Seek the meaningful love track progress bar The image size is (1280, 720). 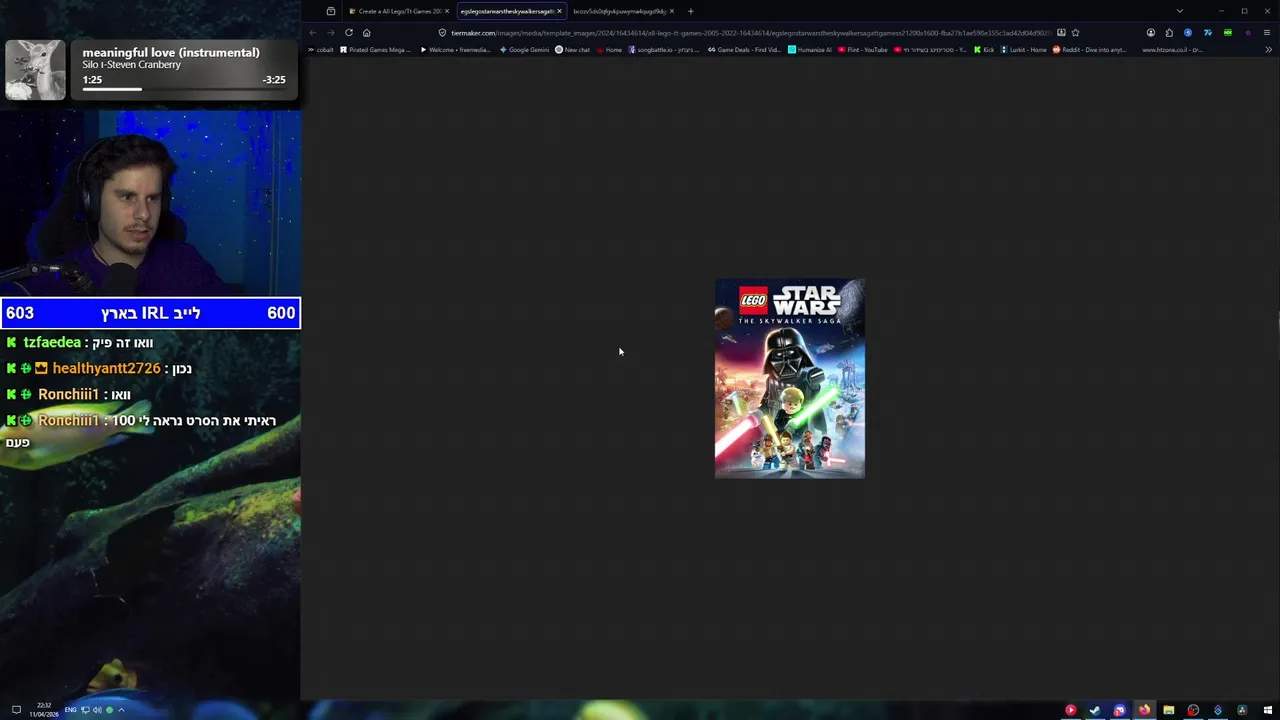185,89
